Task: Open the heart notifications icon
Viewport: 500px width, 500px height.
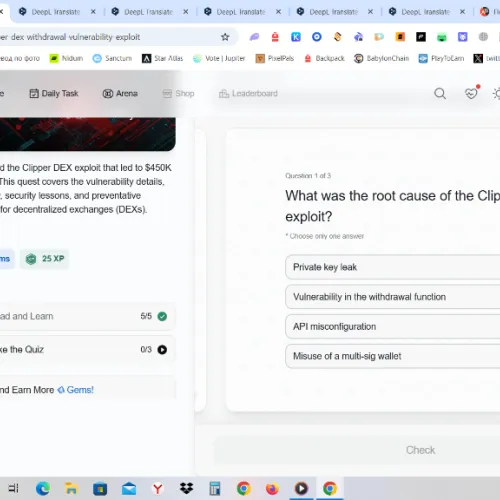Action: pyautogui.click(x=471, y=93)
